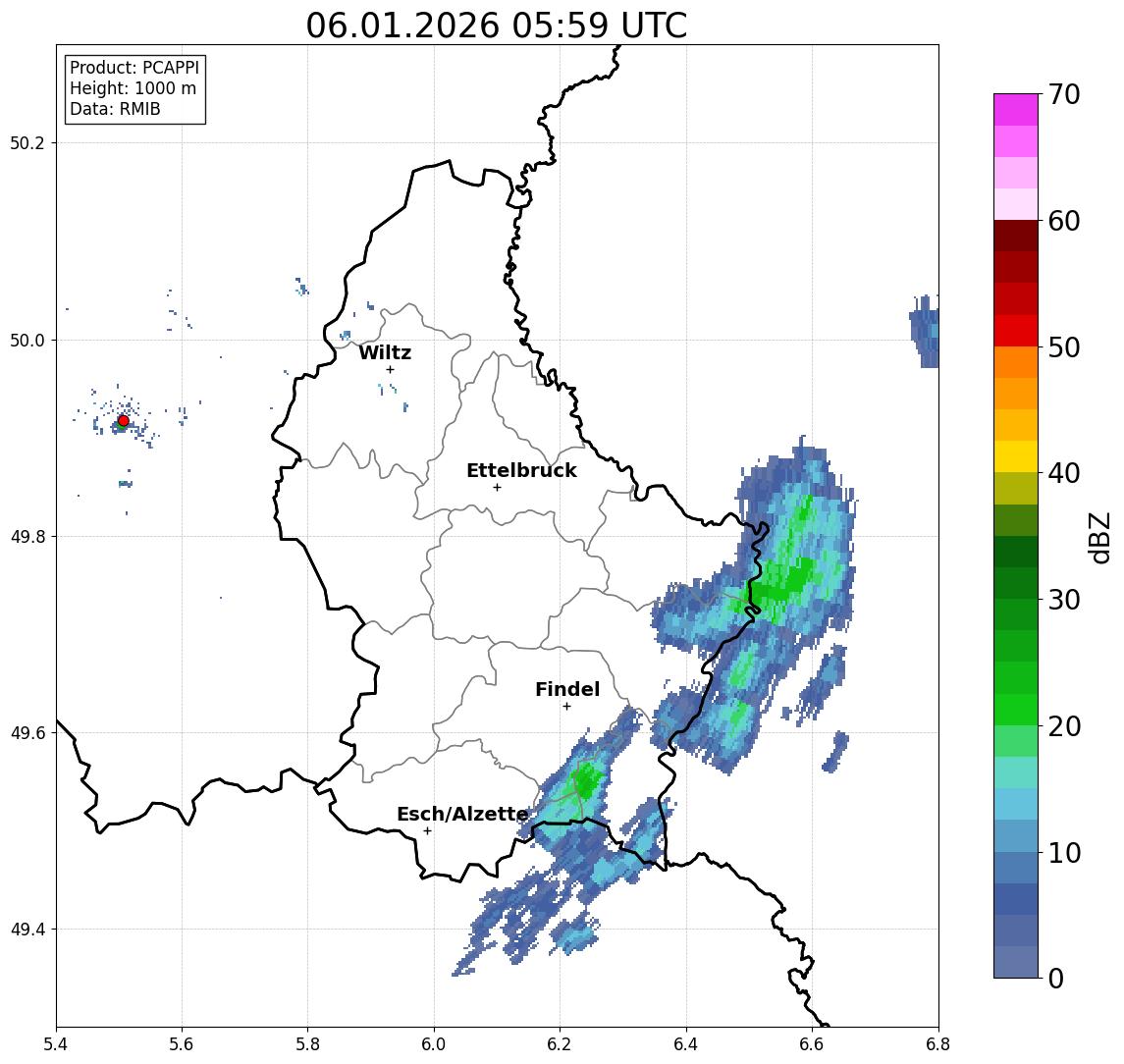Image resolution: width=1124 pixels, height=1064 pixels.
Task: Click the 6.6 longitude axis label
Action: (x=812, y=1044)
